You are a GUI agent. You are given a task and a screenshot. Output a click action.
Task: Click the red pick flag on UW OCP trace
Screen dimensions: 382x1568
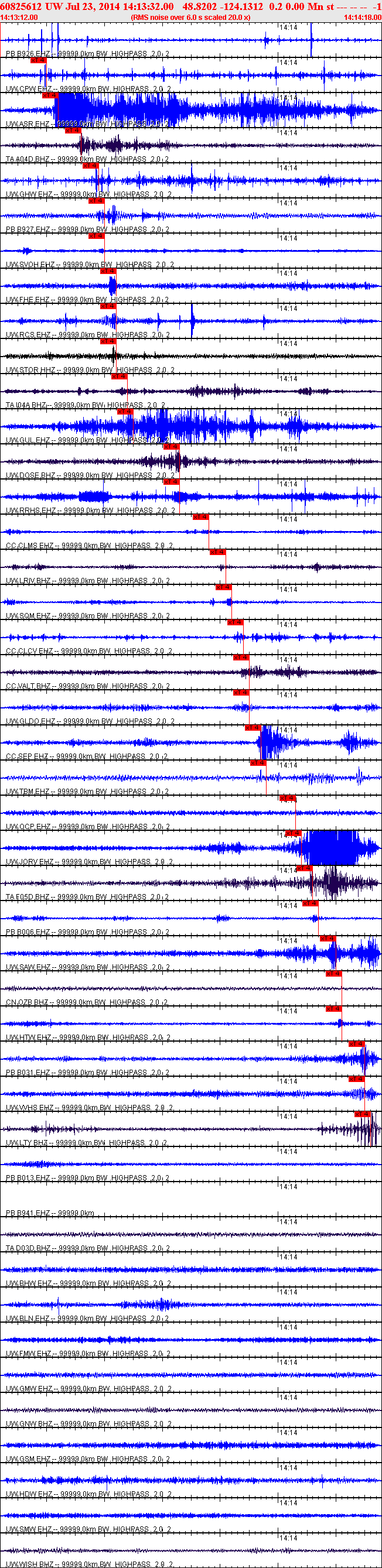288,798
